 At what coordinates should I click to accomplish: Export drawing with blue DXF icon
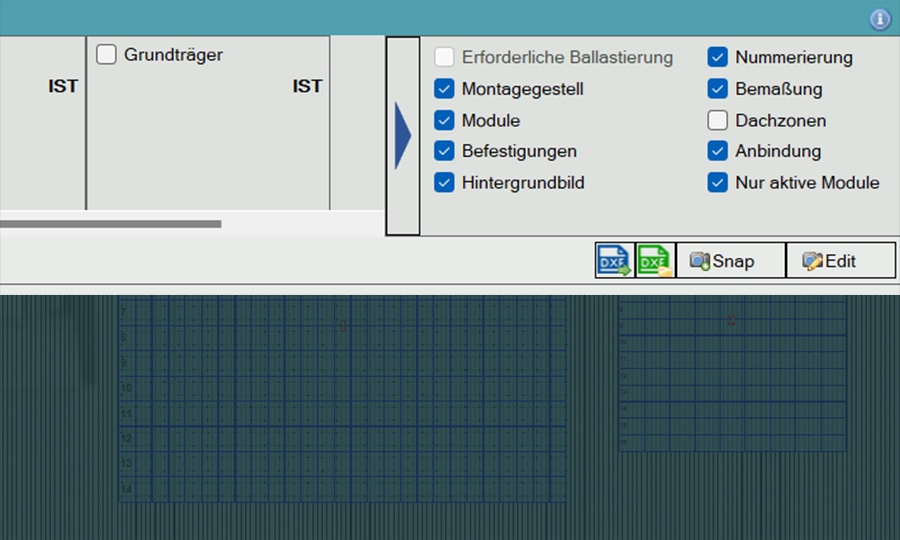pos(615,261)
